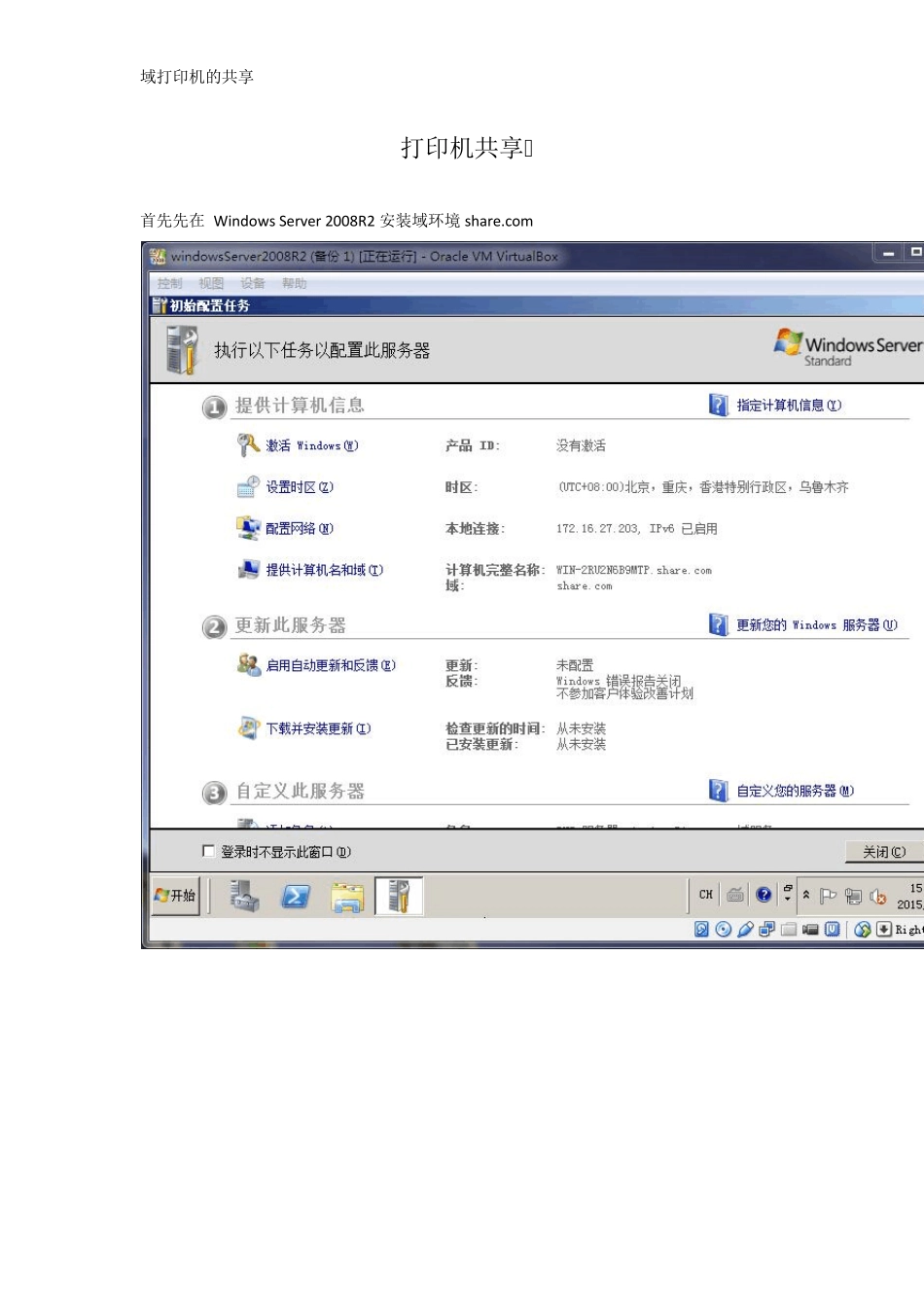924x1308 pixels.
Task: Click the Activate Windows key icon
Action: [x=247, y=445]
